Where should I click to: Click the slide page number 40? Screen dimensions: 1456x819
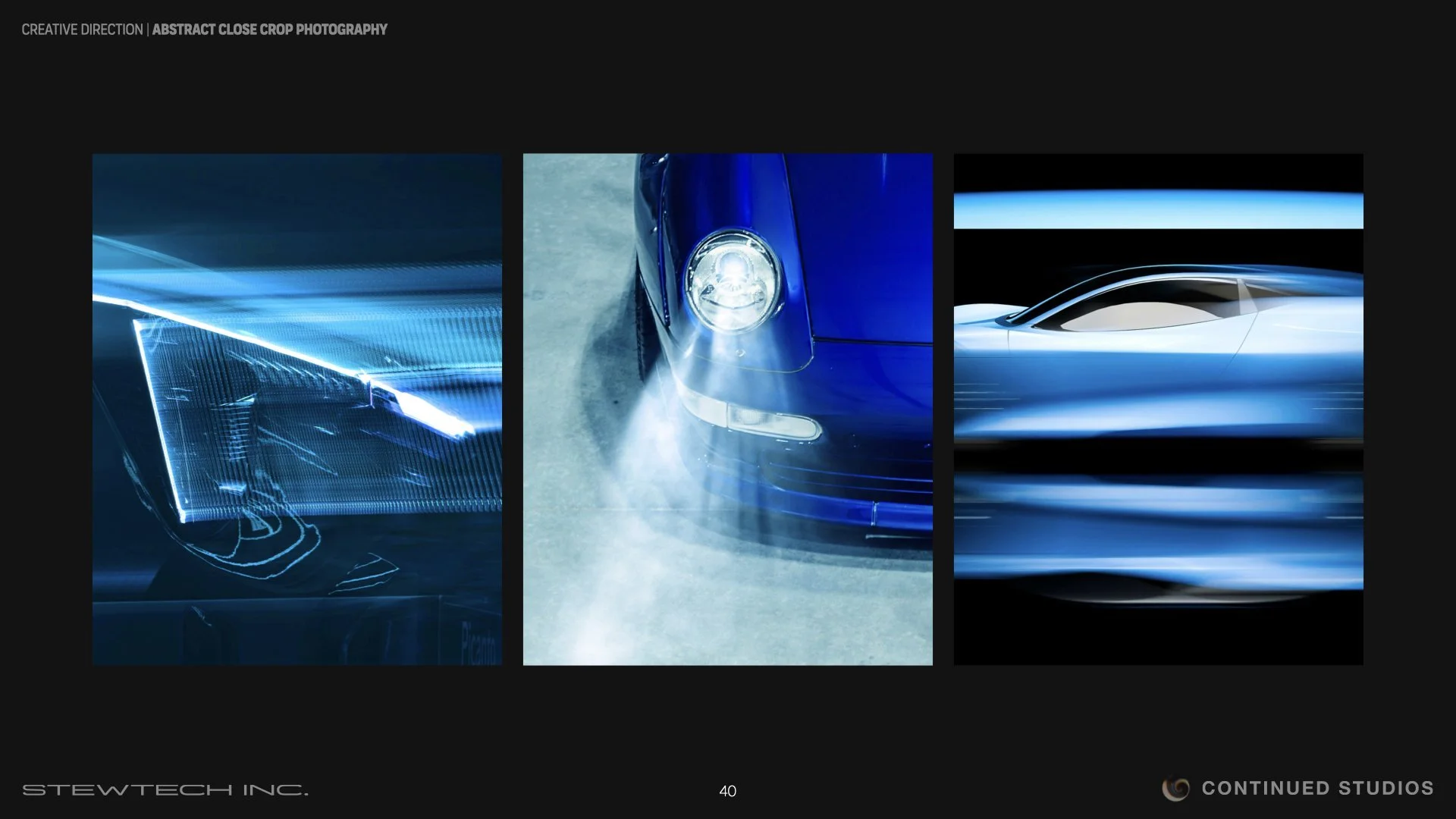pos(727,791)
